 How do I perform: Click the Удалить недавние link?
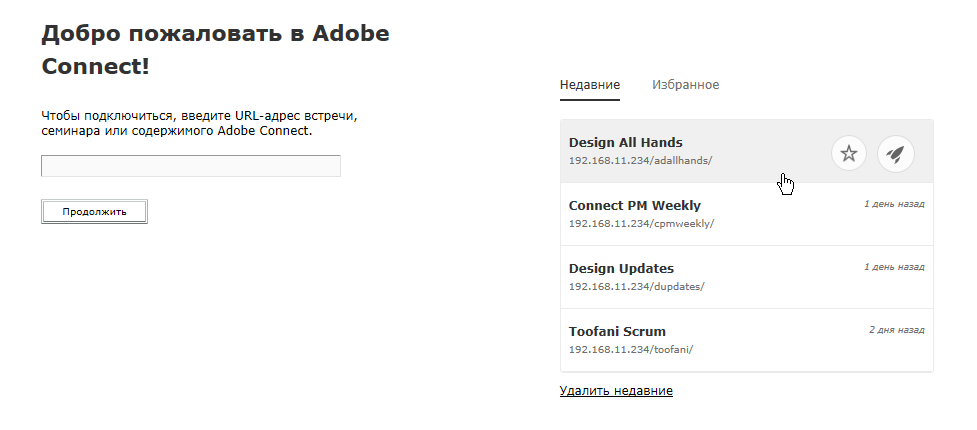(616, 390)
